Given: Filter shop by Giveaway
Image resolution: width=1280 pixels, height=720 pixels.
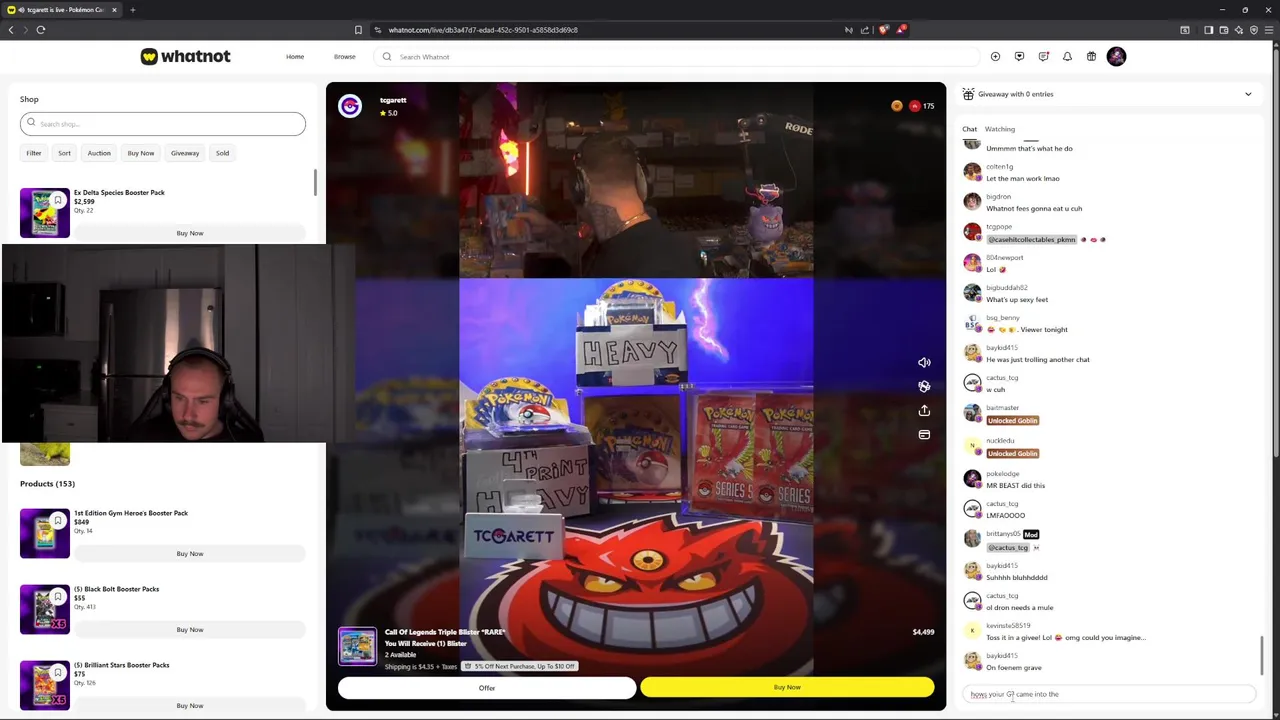Looking at the screenshot, I should [x=185, y=153].
